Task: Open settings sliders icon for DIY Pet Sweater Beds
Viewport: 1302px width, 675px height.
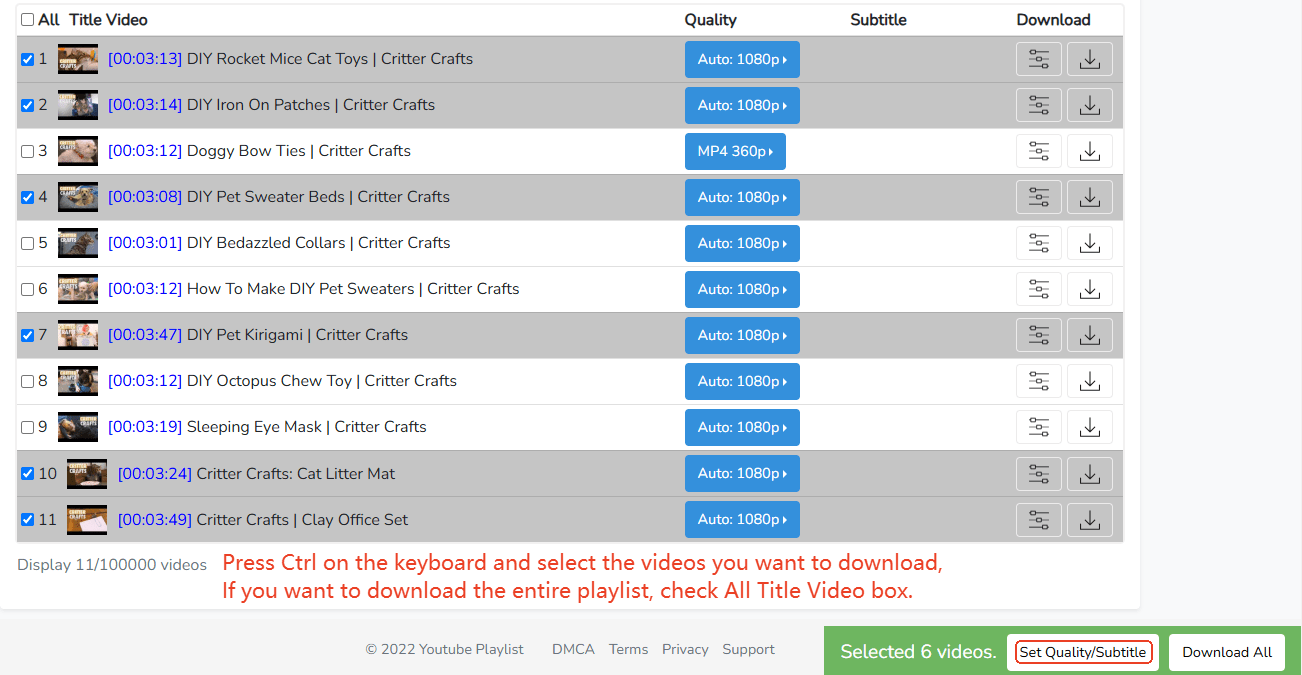Action: click(x=1039, y=197)
